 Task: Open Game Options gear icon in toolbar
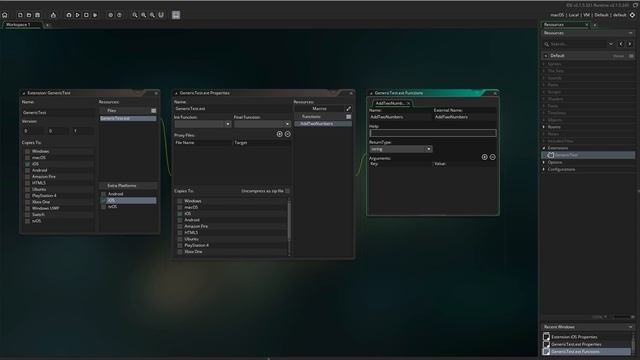[x=110, y=15]
